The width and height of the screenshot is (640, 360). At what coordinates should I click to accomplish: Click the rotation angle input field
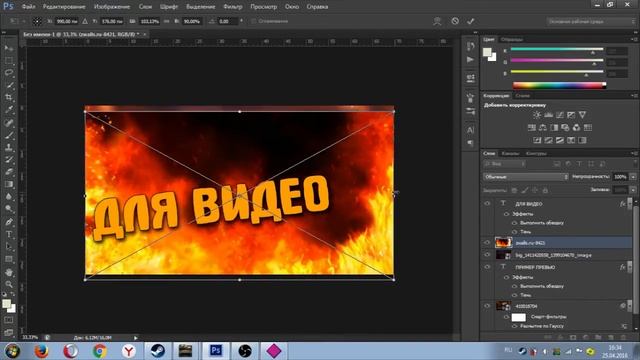[229, 21]
